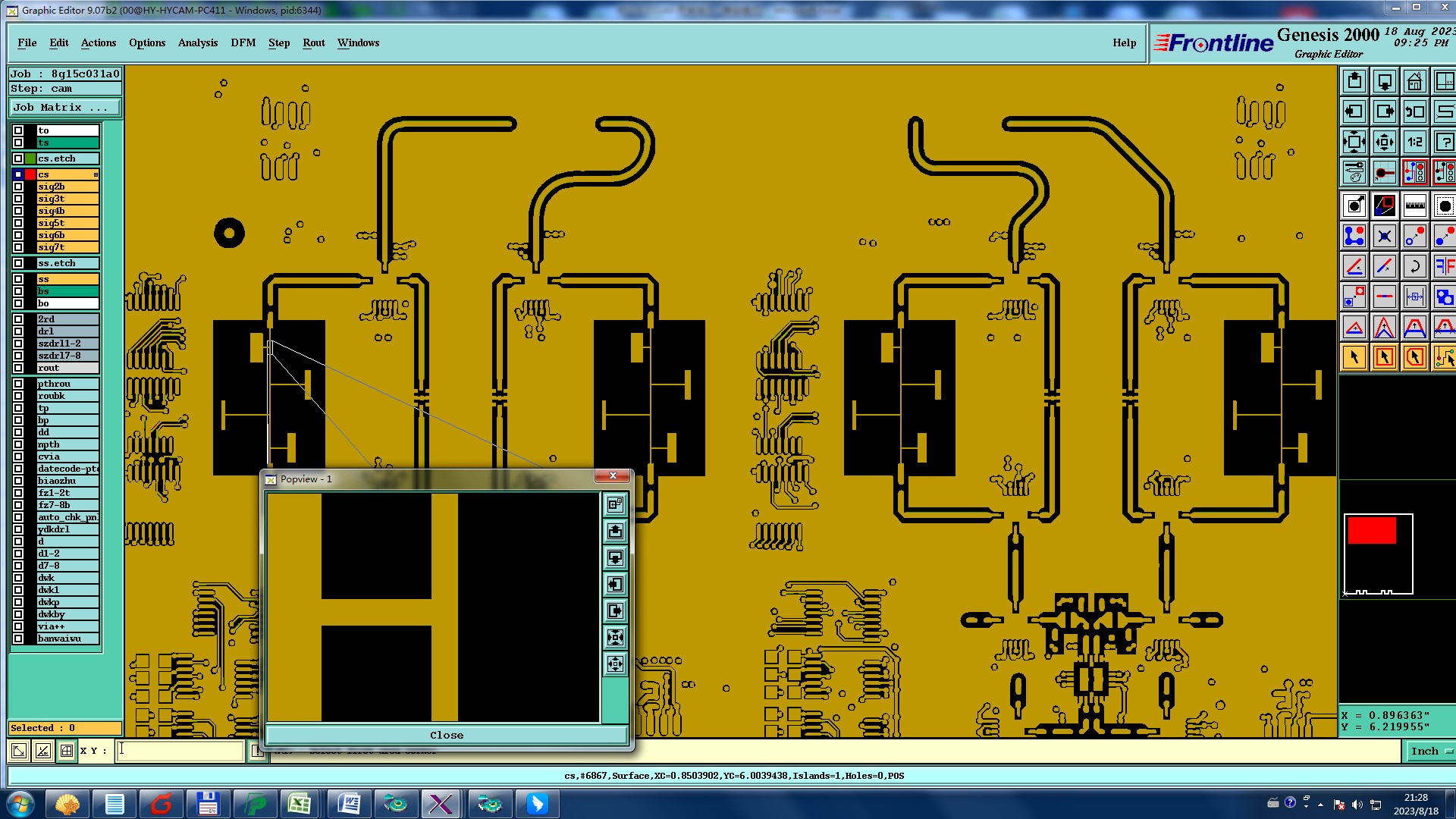Click the red cs layer color swatch
This screenshot has width=1456, height=819.
[x=31, y=174]
